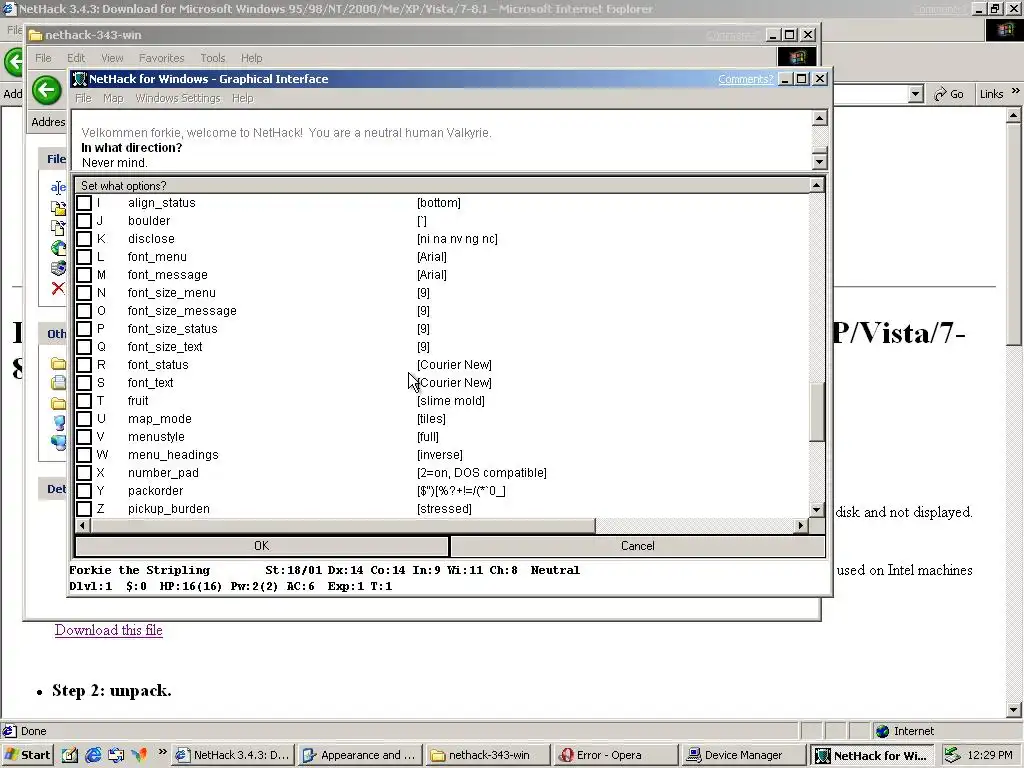Click the Go button in Internet Explorer

(x=950, y=94)
